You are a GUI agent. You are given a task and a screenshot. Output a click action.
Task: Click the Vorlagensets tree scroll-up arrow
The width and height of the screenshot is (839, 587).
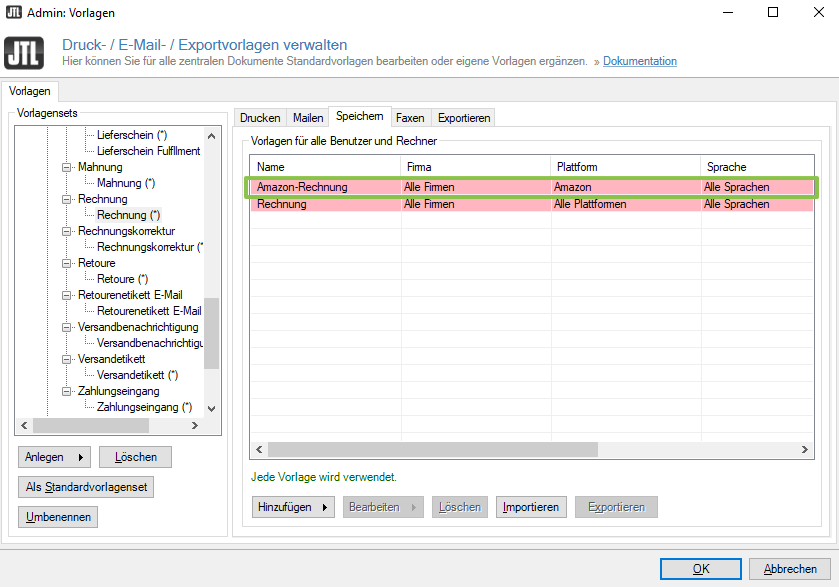211,136
